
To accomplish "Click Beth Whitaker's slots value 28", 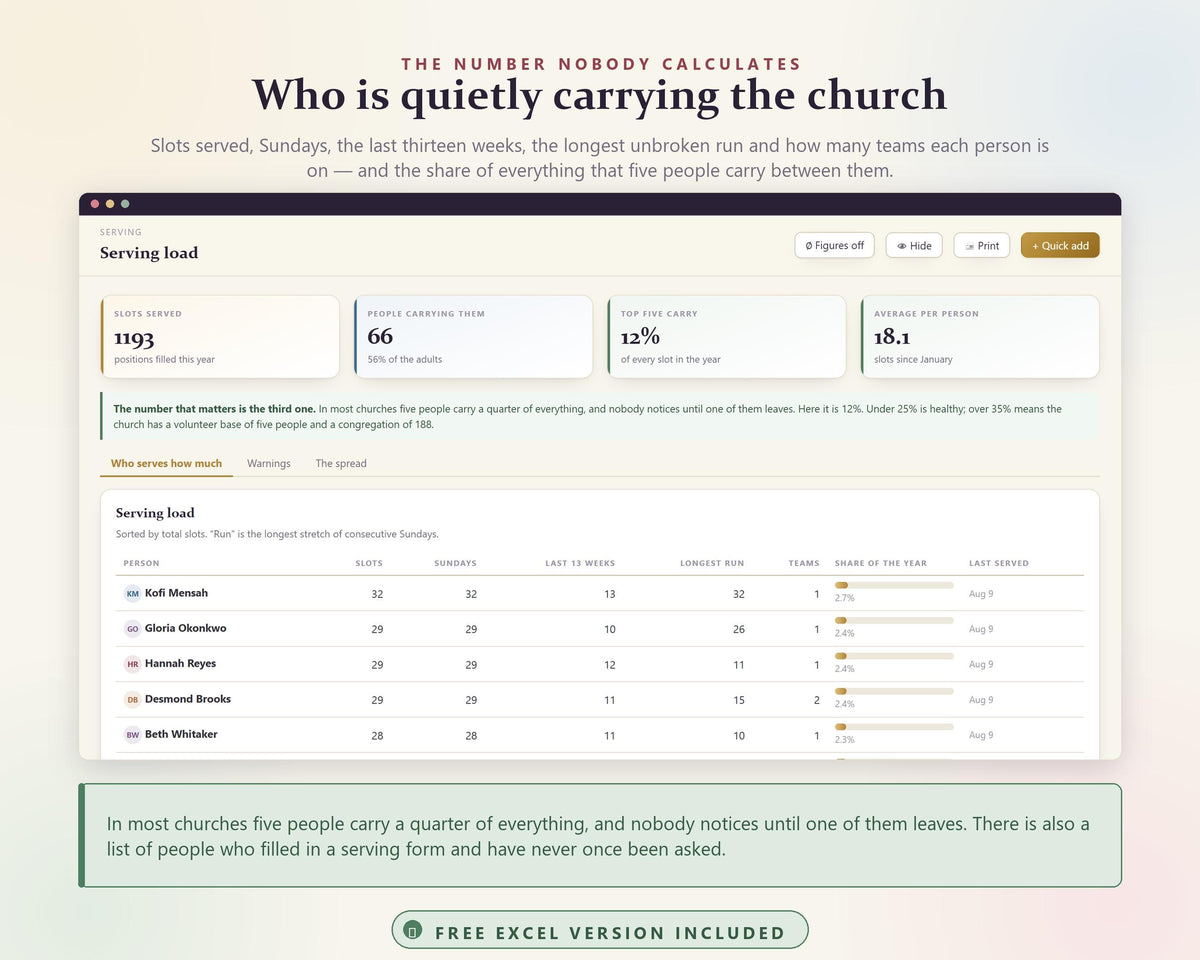I will pos(377,736).
